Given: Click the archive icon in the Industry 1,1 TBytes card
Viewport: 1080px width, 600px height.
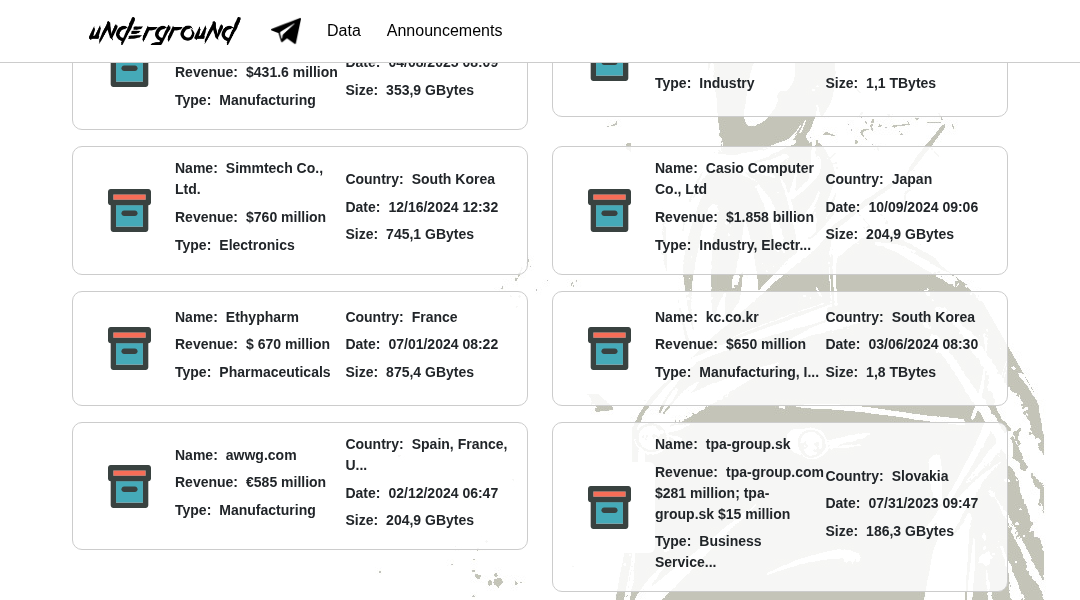Looking at the screenshot, I should coord(609,72).
